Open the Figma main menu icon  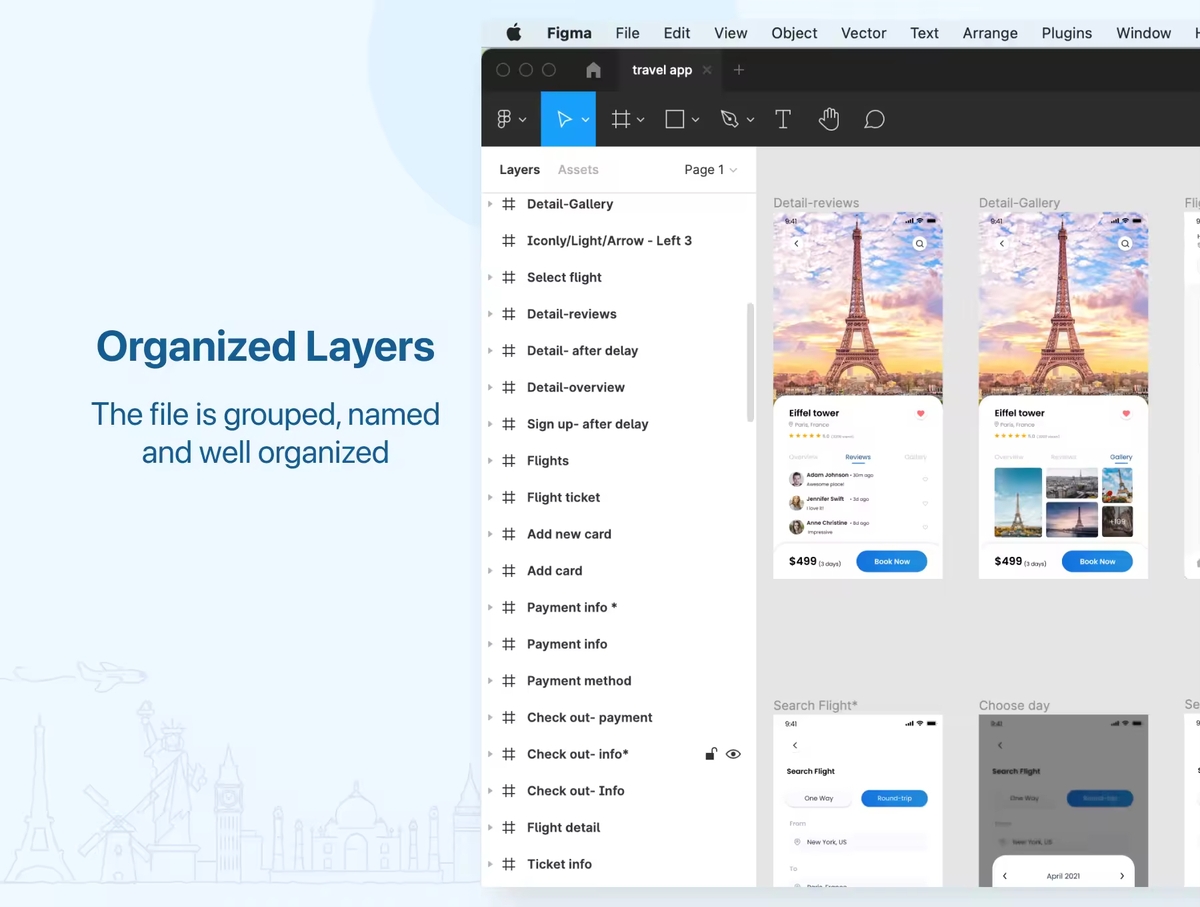(x=505, y=120)
